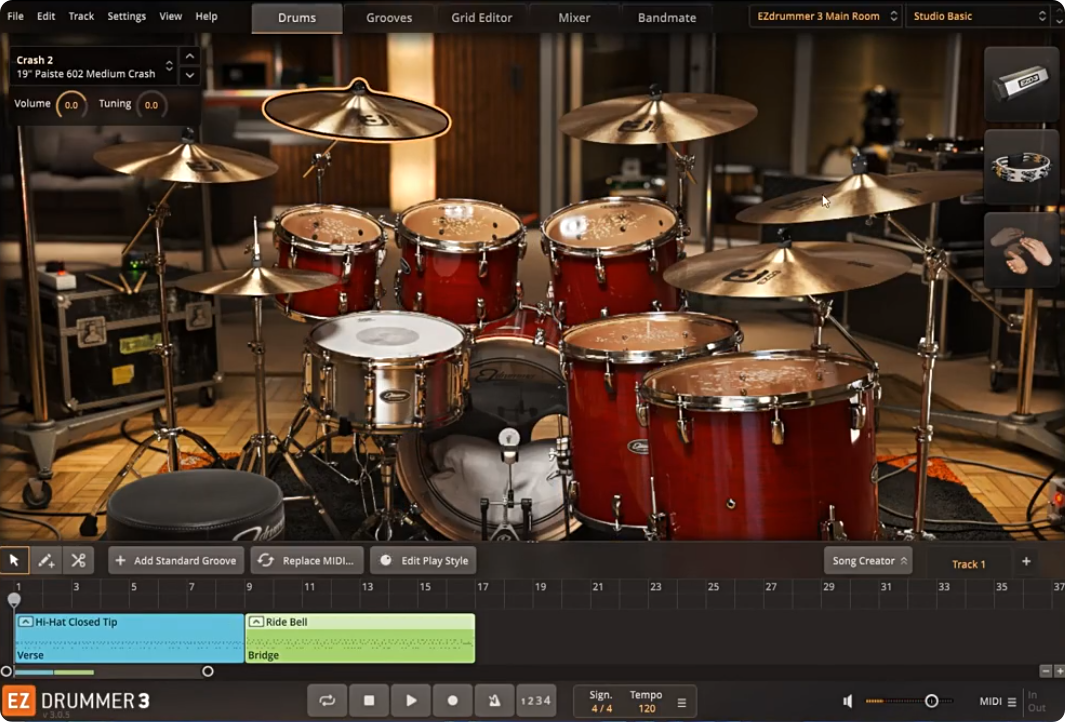
Task: Select the Ride Bell Bridge block
Action: (360, 638)
